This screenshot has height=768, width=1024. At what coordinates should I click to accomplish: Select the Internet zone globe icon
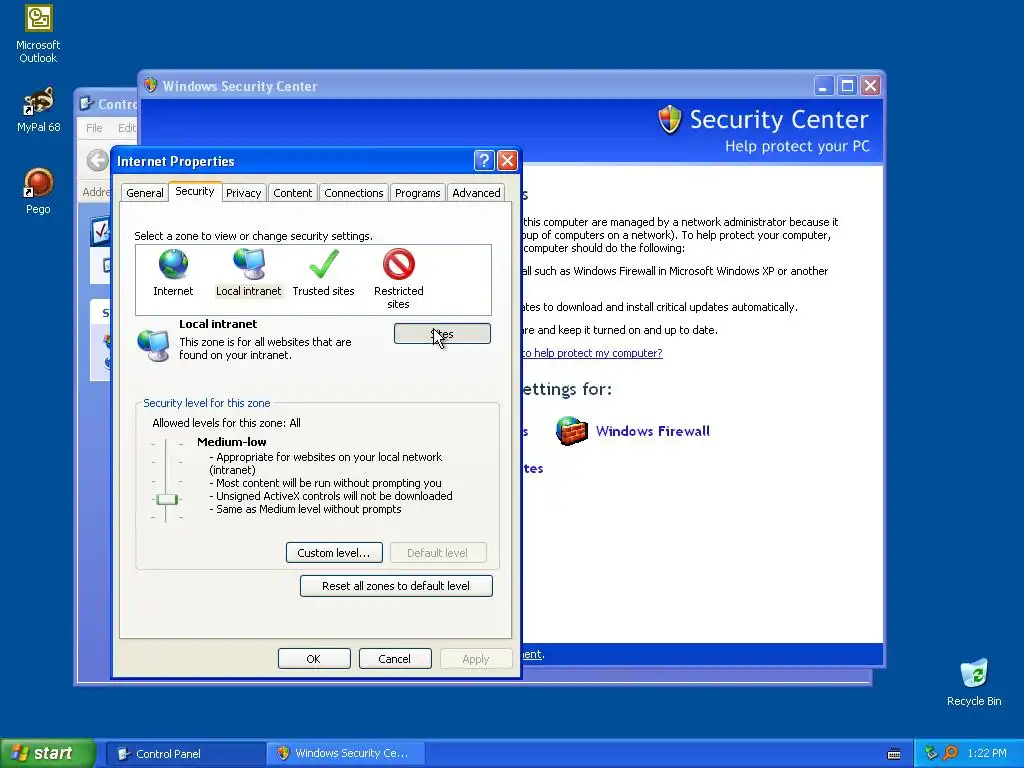tap(173, 264)
